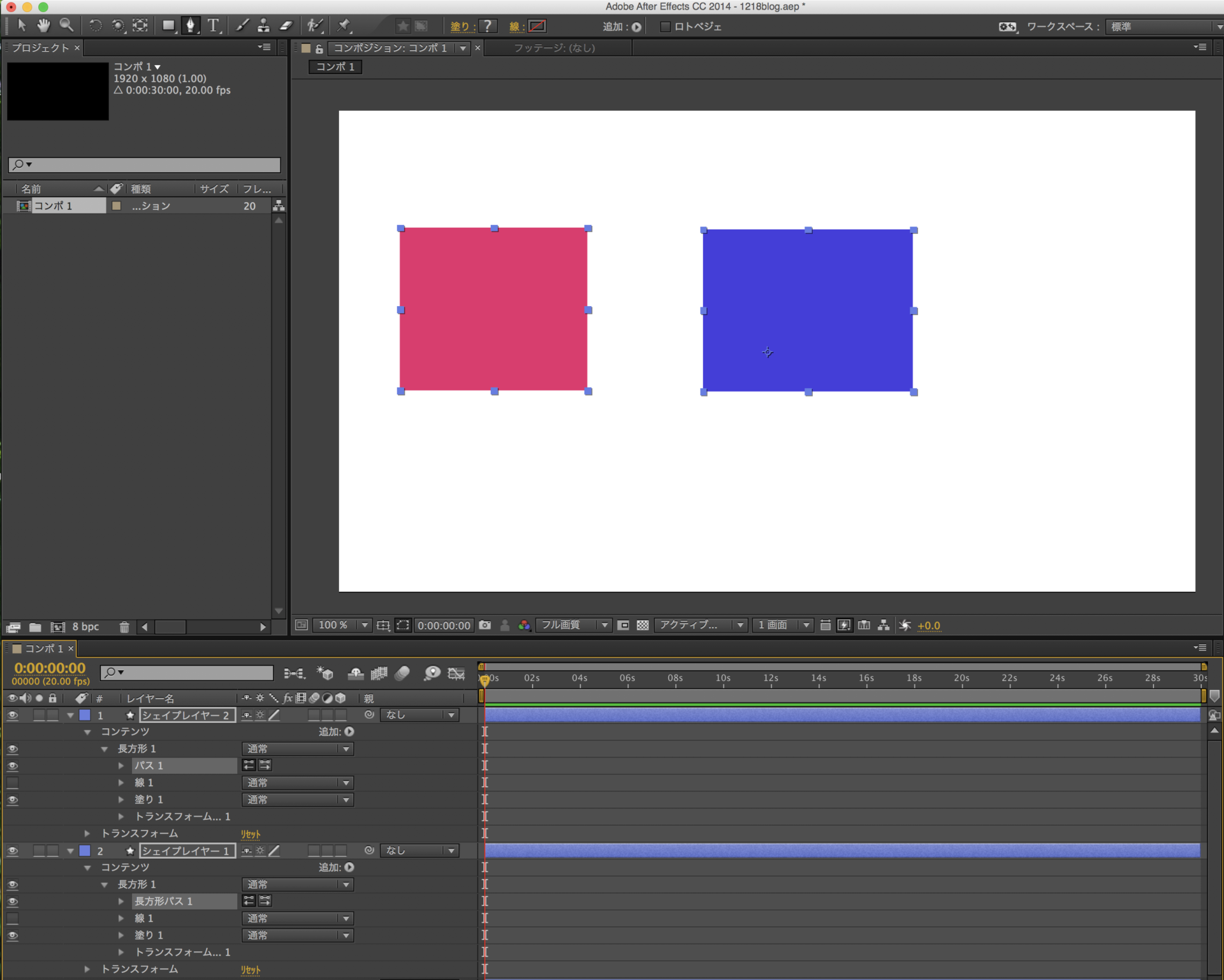Create new folder in project panel
Image resolution: width=1224 pixels, height=980 pixels.
click(x=36, y=627)
